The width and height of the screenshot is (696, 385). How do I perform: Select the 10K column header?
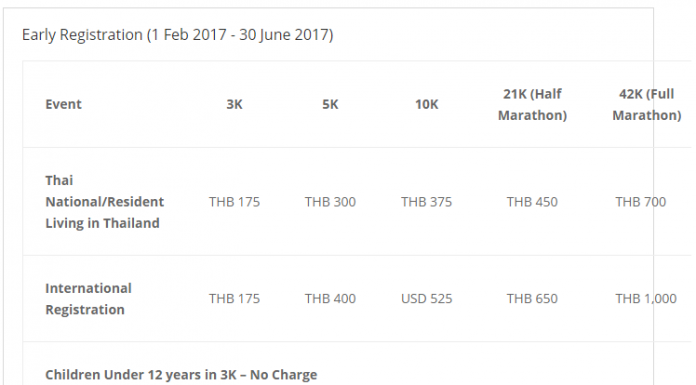pyautogui.click(x=427, y=104)
